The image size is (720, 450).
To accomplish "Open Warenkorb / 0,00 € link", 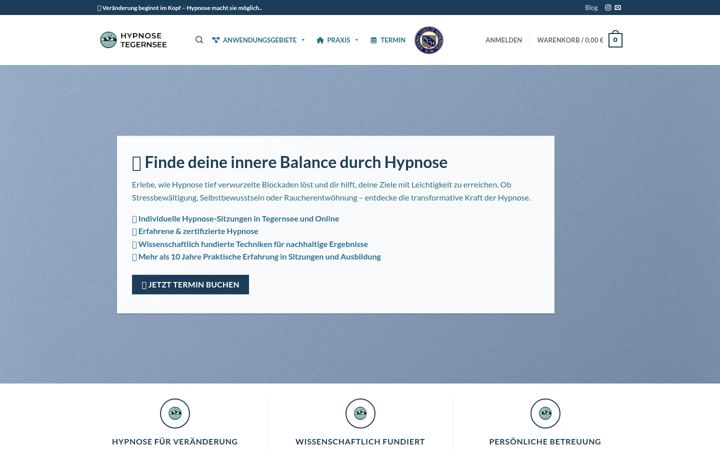I will click(x=570, y=40).
